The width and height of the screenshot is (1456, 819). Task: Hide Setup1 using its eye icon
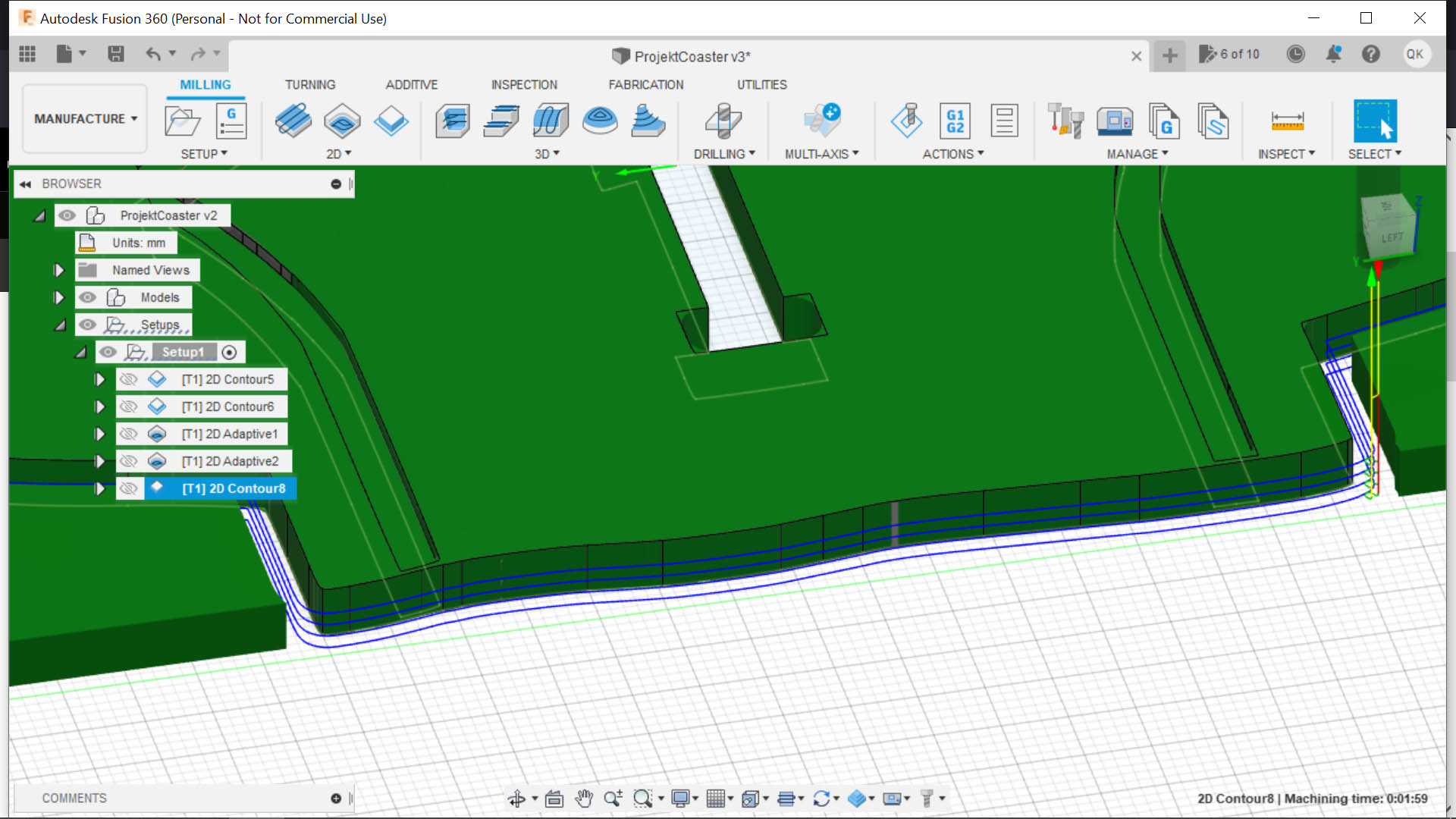pos(108,352)
